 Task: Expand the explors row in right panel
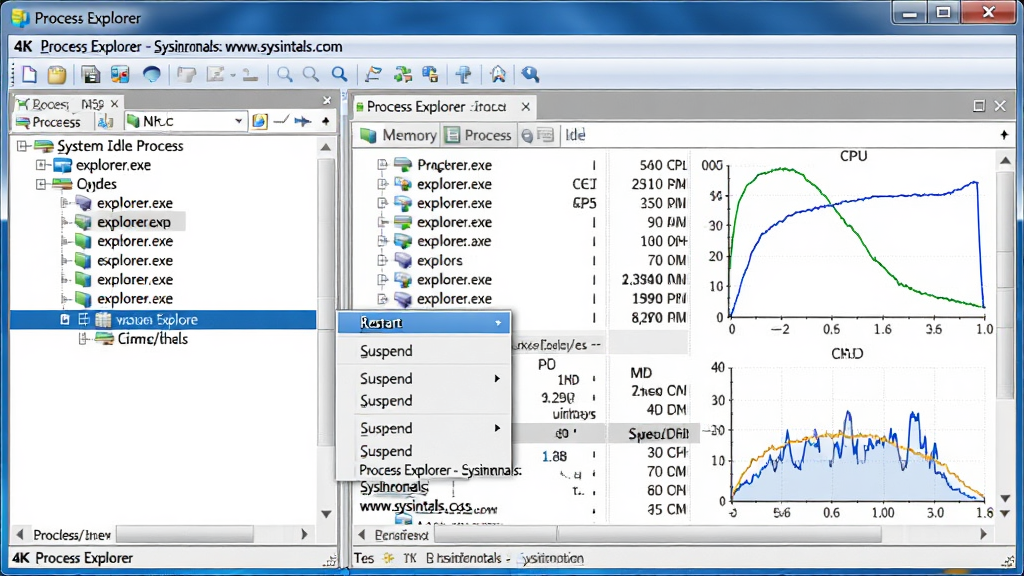(383, 261)
